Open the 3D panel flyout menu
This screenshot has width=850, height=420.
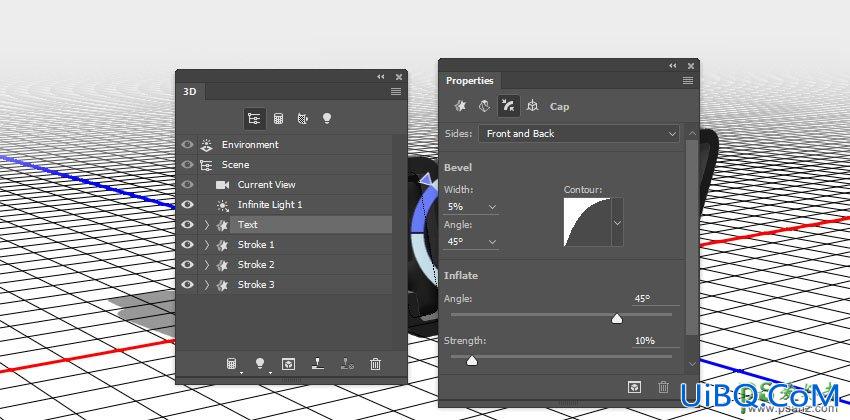click(x=396, y=92)
